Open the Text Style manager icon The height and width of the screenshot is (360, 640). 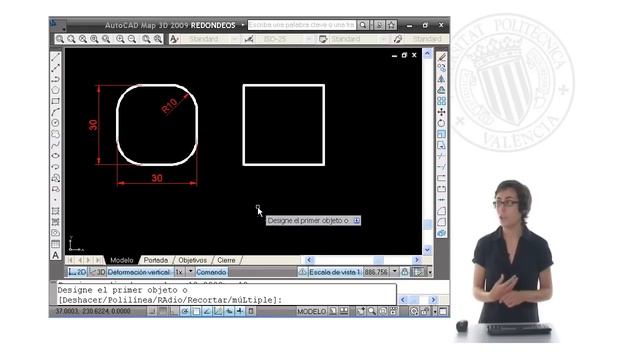point(174,39)
